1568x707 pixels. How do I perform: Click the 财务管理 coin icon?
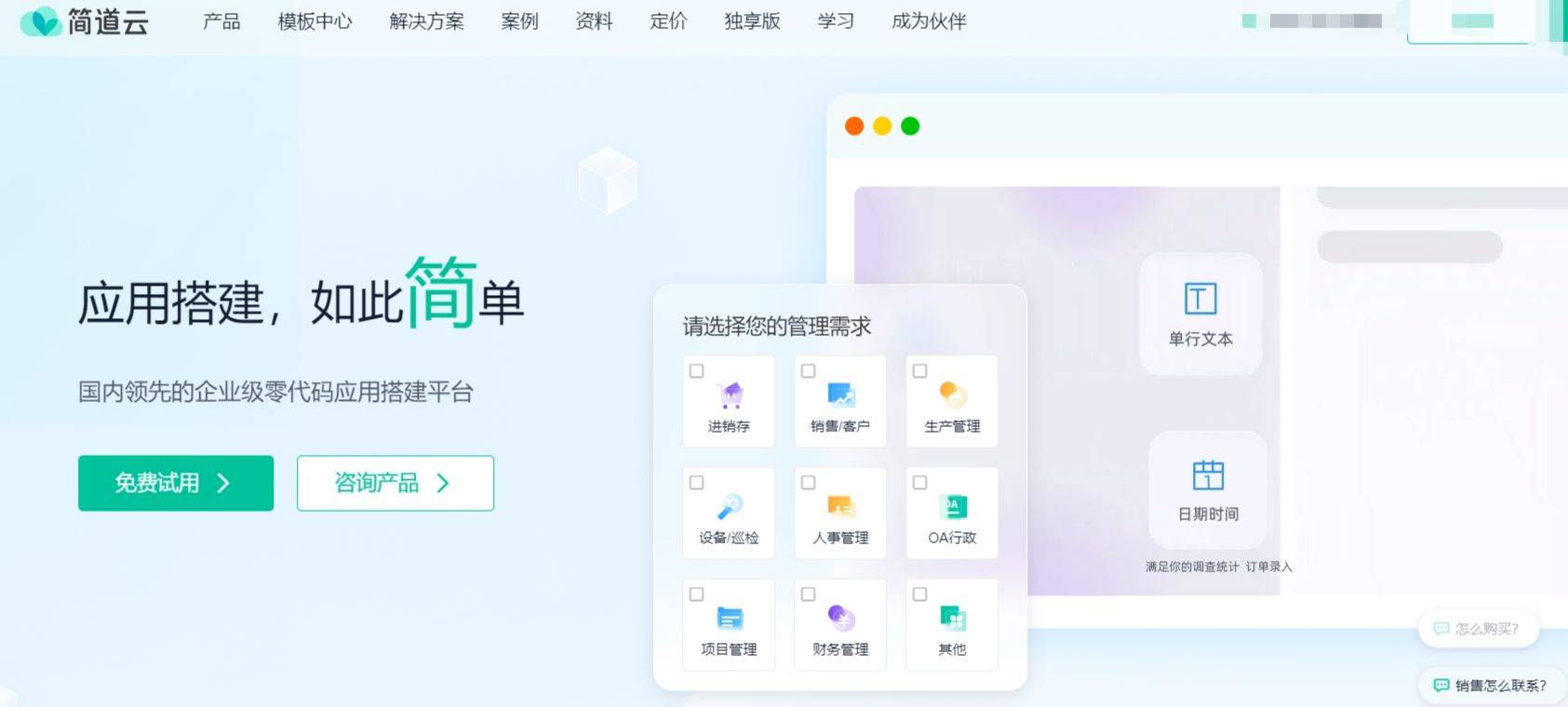pos(841,618)
